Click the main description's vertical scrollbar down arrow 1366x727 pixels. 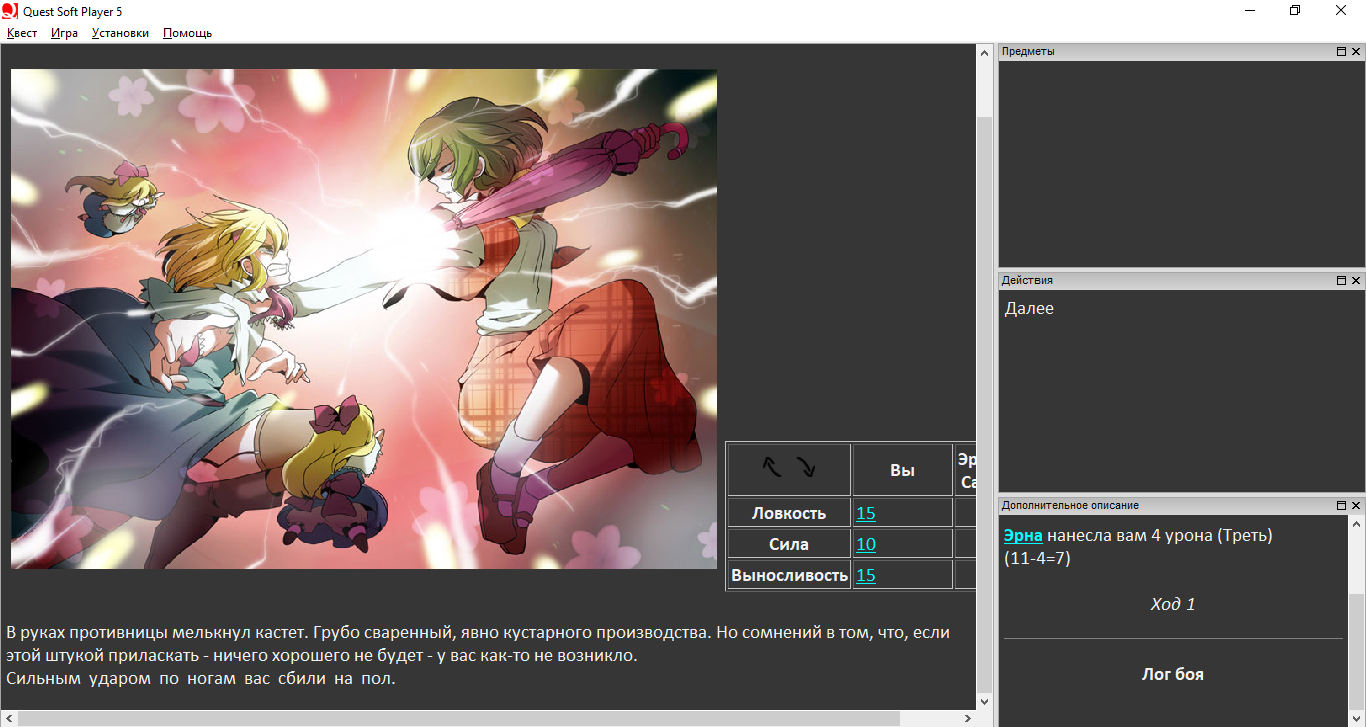tap(984, 701)
